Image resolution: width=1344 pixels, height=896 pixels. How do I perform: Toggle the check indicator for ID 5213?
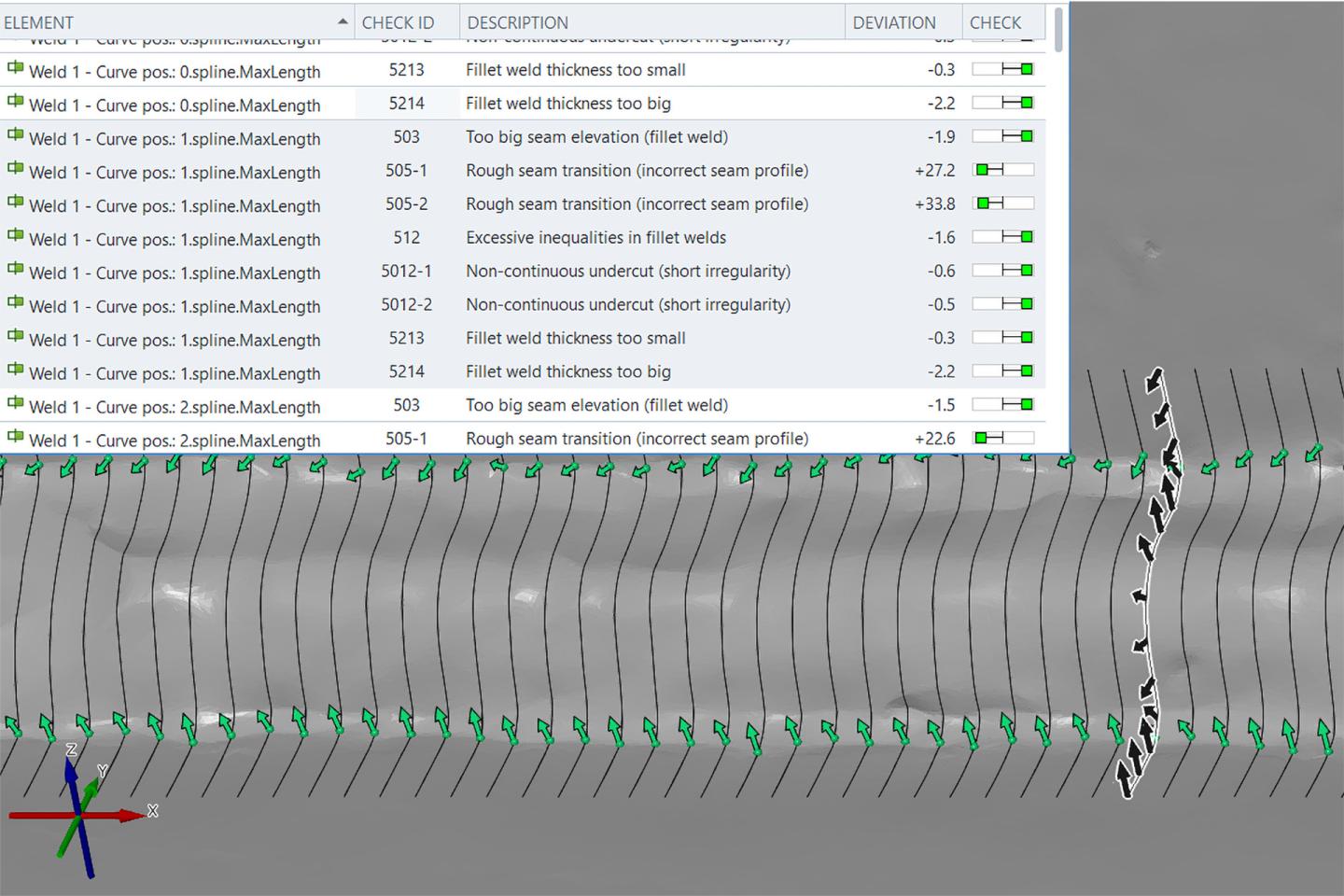1003,68
